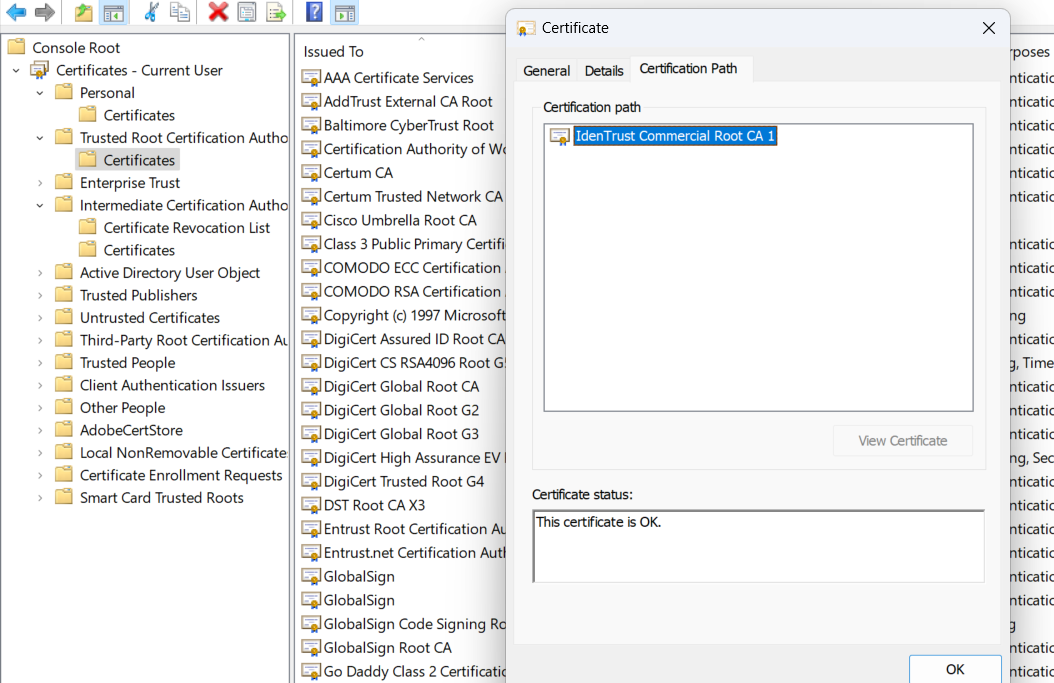Close the Certificate dialog with X
Viewport: 1054px width, 683px height.
pos(988,28)
